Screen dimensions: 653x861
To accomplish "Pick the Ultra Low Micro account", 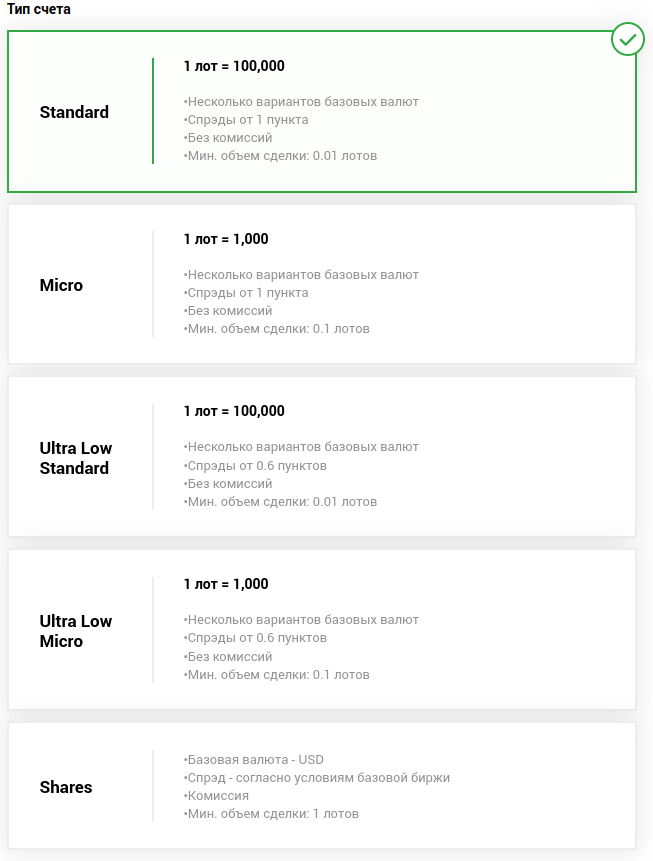I will pos(76,631).
